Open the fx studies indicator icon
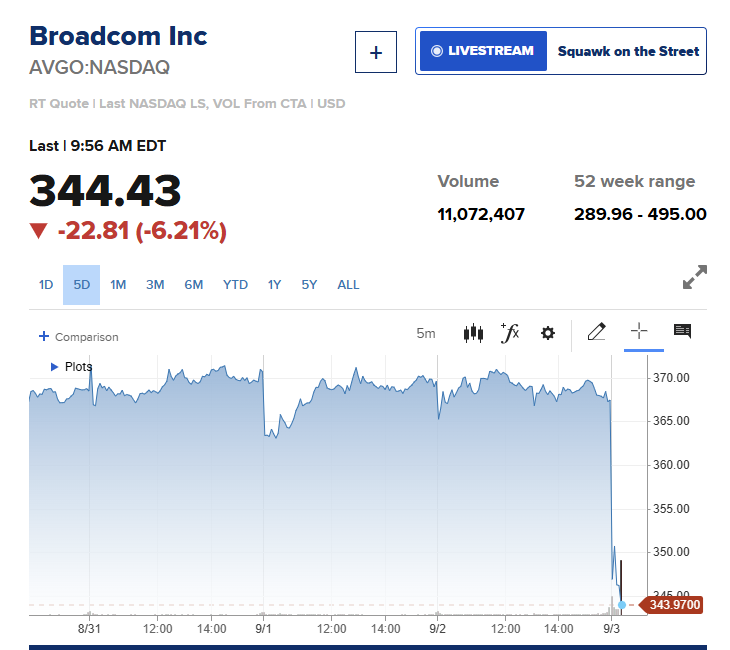Image resolution: width=730 pixels, height=650 pixels. 510,333
